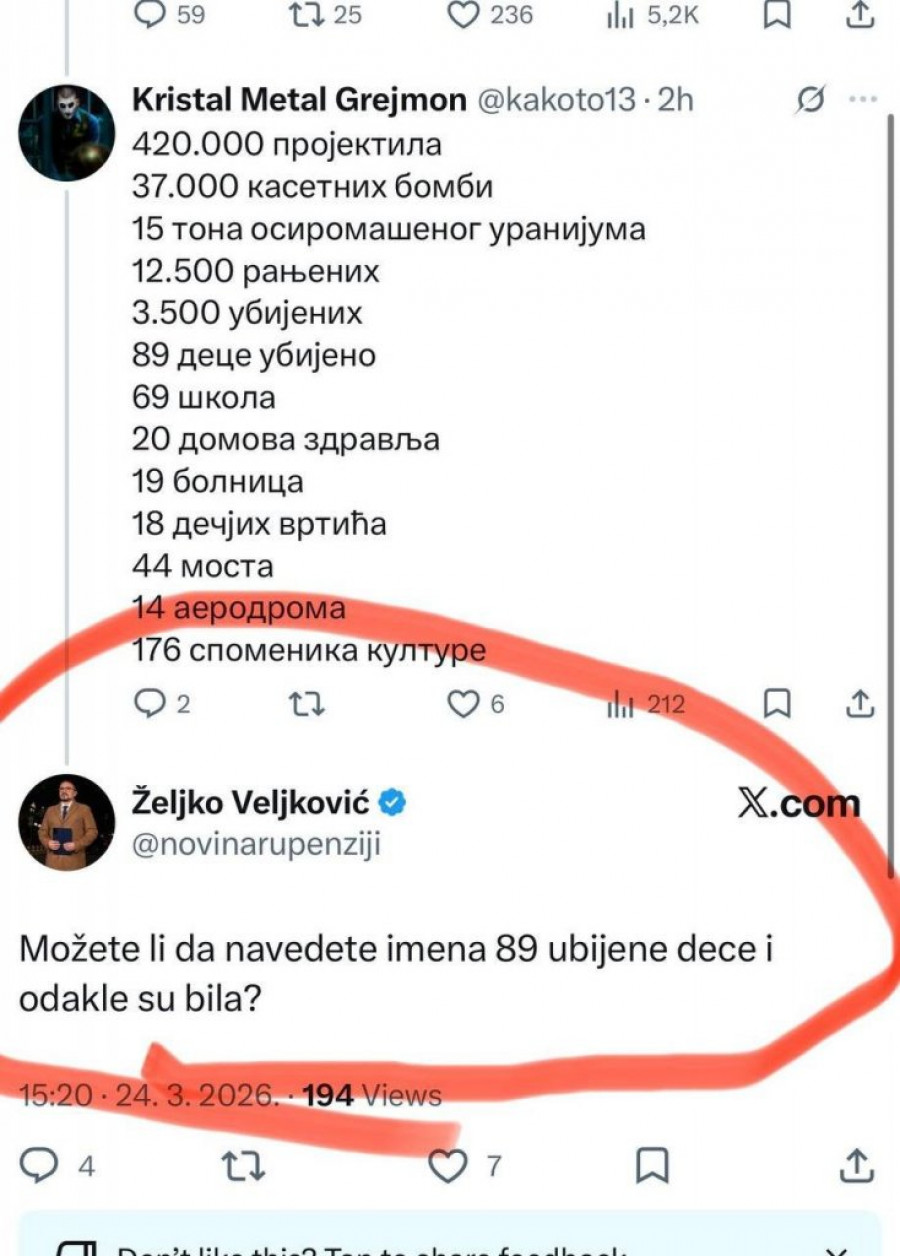Open replies on Kristal Metal Grejmon's tweet
This screenshot has width=900, height=1256.
click(x=149, y=704)
